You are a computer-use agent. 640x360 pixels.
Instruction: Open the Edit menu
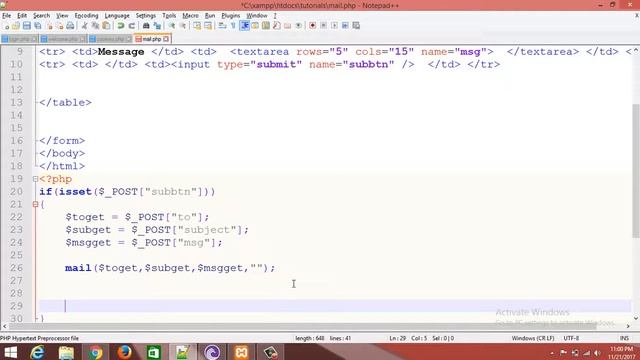click(22, 16)
